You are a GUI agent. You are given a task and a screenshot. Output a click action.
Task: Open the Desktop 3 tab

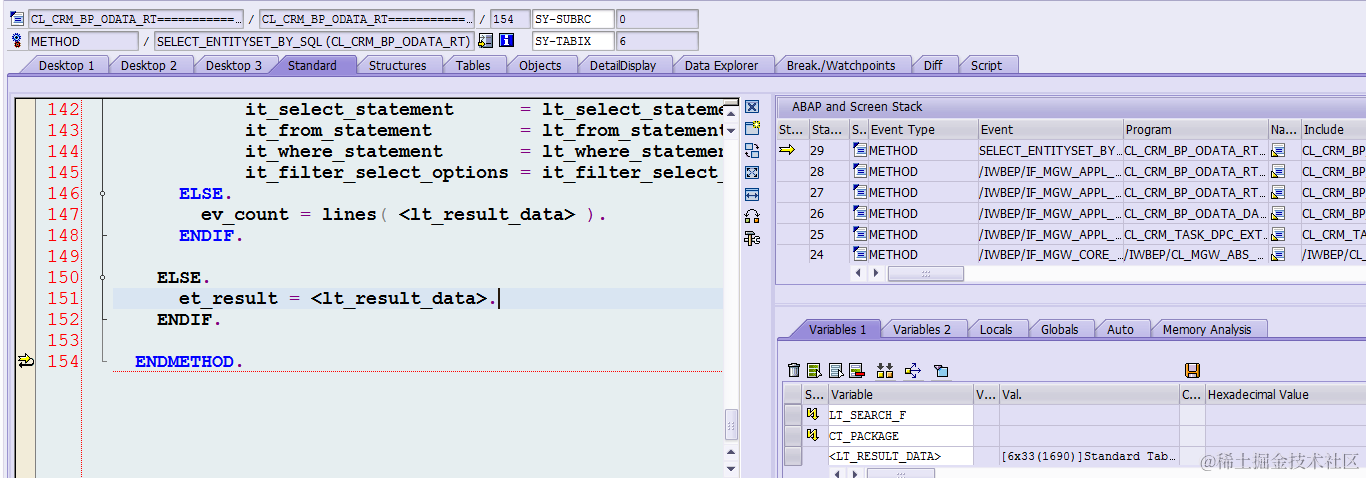click(x=233, y=65)
